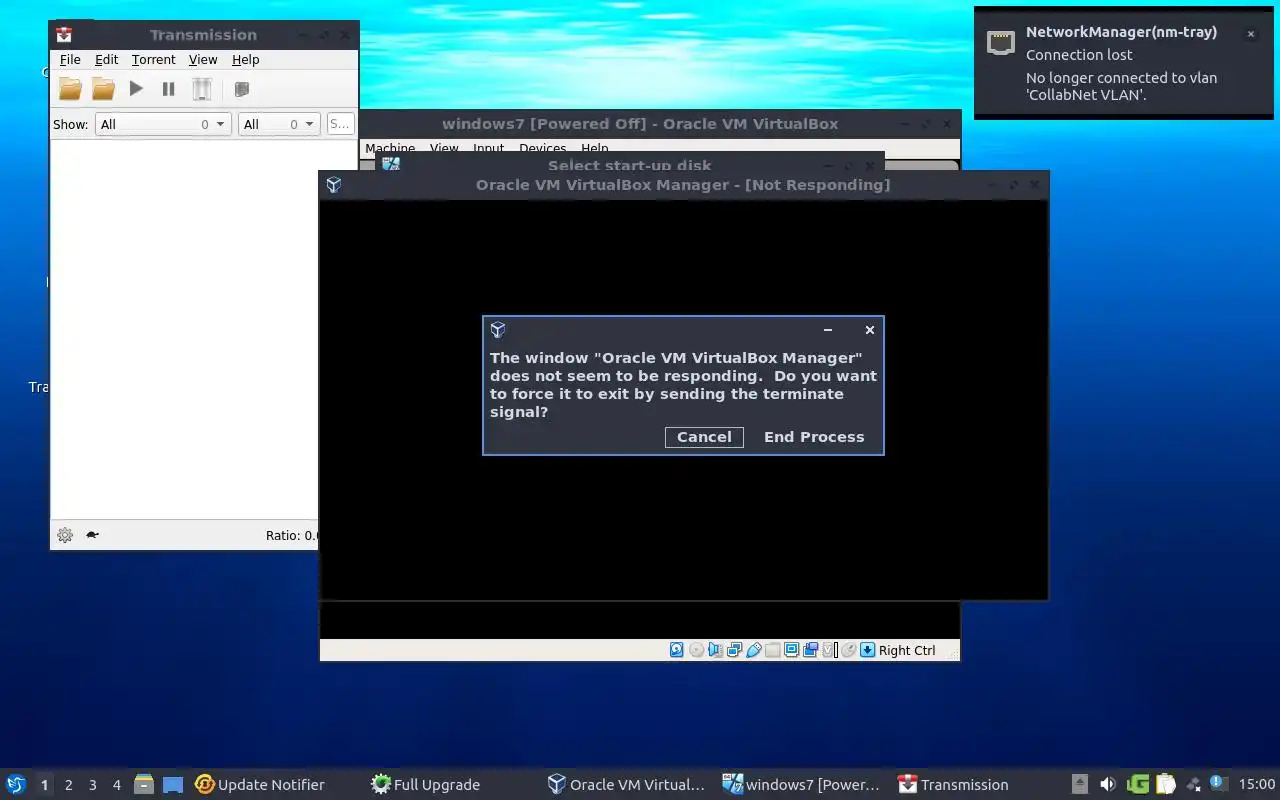1280x800 pixels.
Task: Click removable media eject tray icon
Action: [x=1080, y=785]
